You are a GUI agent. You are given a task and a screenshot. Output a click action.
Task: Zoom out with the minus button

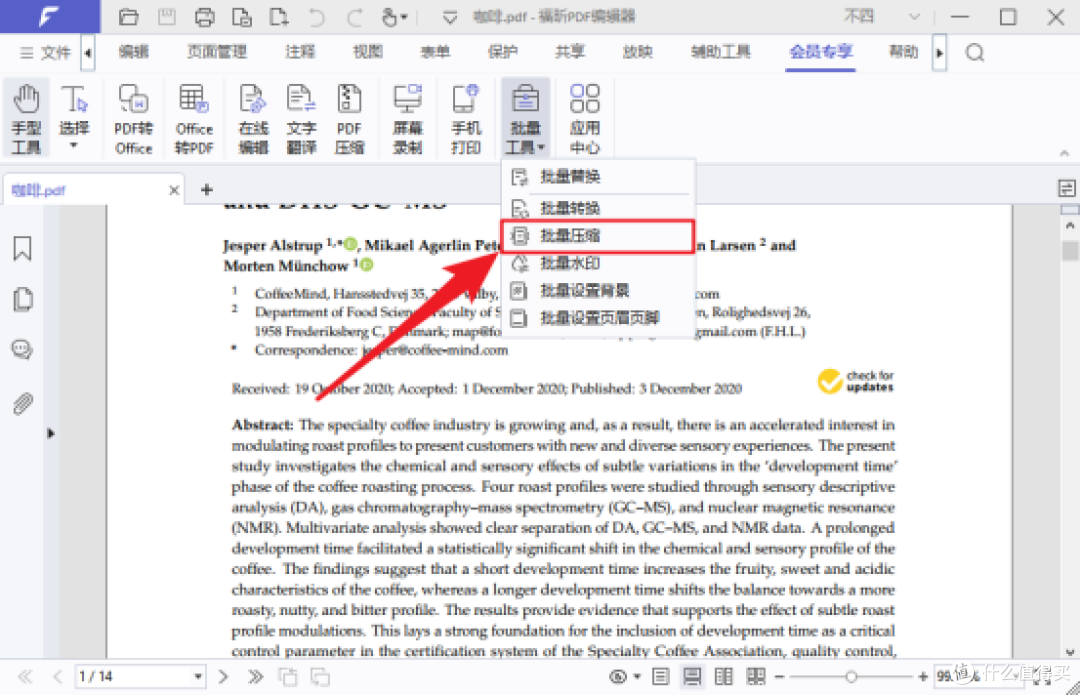pyautogui.click(x=780, y=677)
